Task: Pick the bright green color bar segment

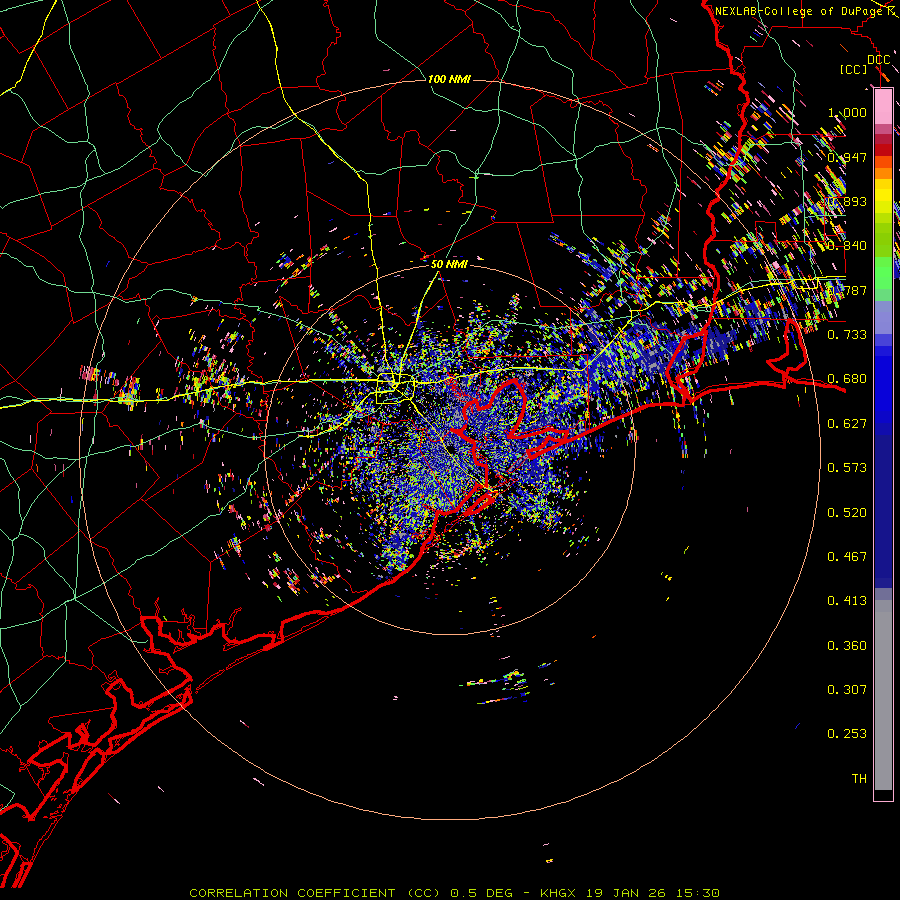Action: pos(883,273)
